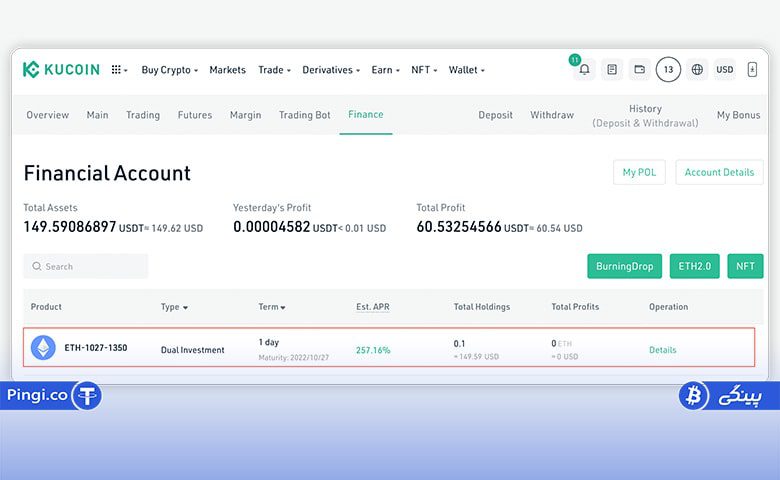Expand the Earn dropdown menu
Screen dimensions: 780x480
tap(386, 70)
